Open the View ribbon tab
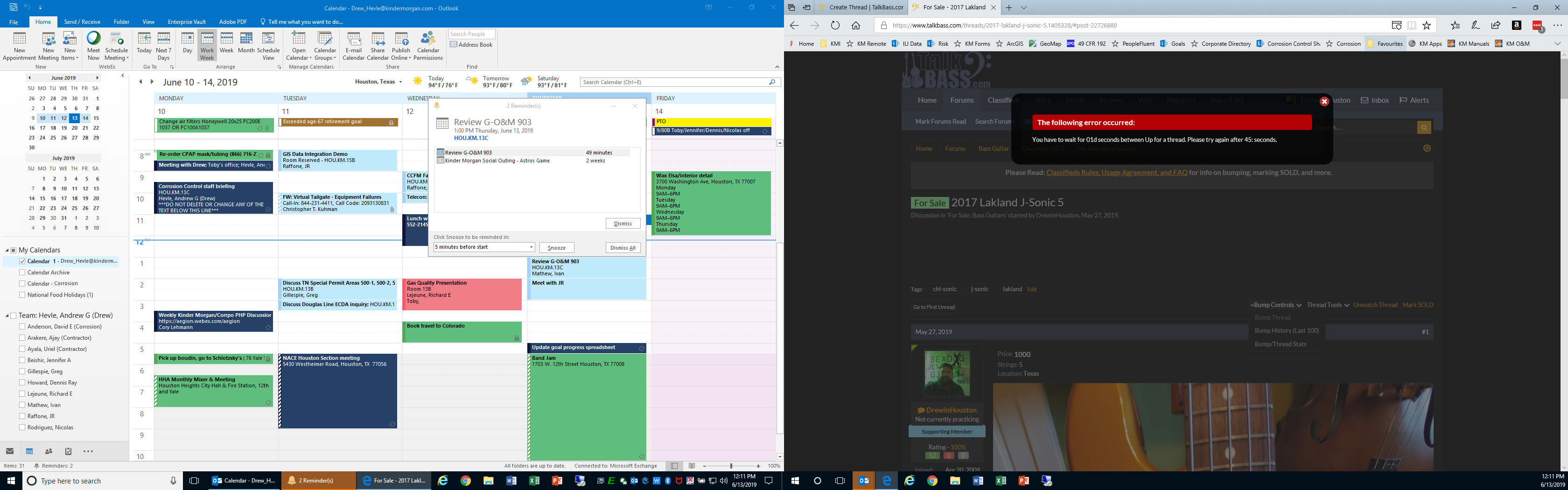The image size is (1568, 490). (x=148, y=22)
